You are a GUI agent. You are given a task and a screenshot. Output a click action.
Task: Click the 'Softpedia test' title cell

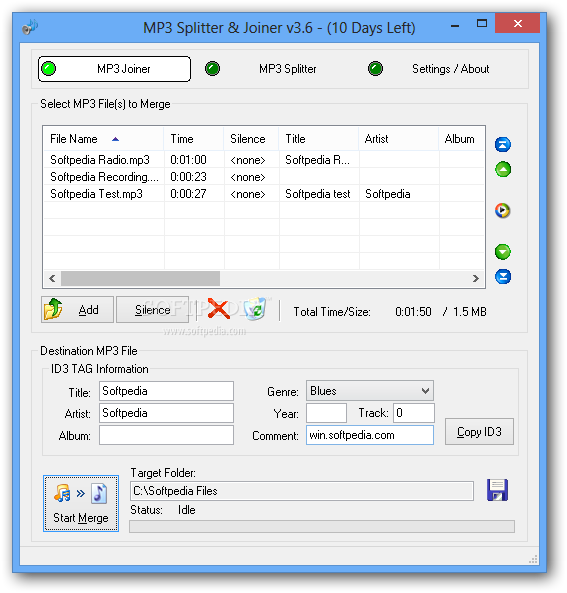pos(318,194)
